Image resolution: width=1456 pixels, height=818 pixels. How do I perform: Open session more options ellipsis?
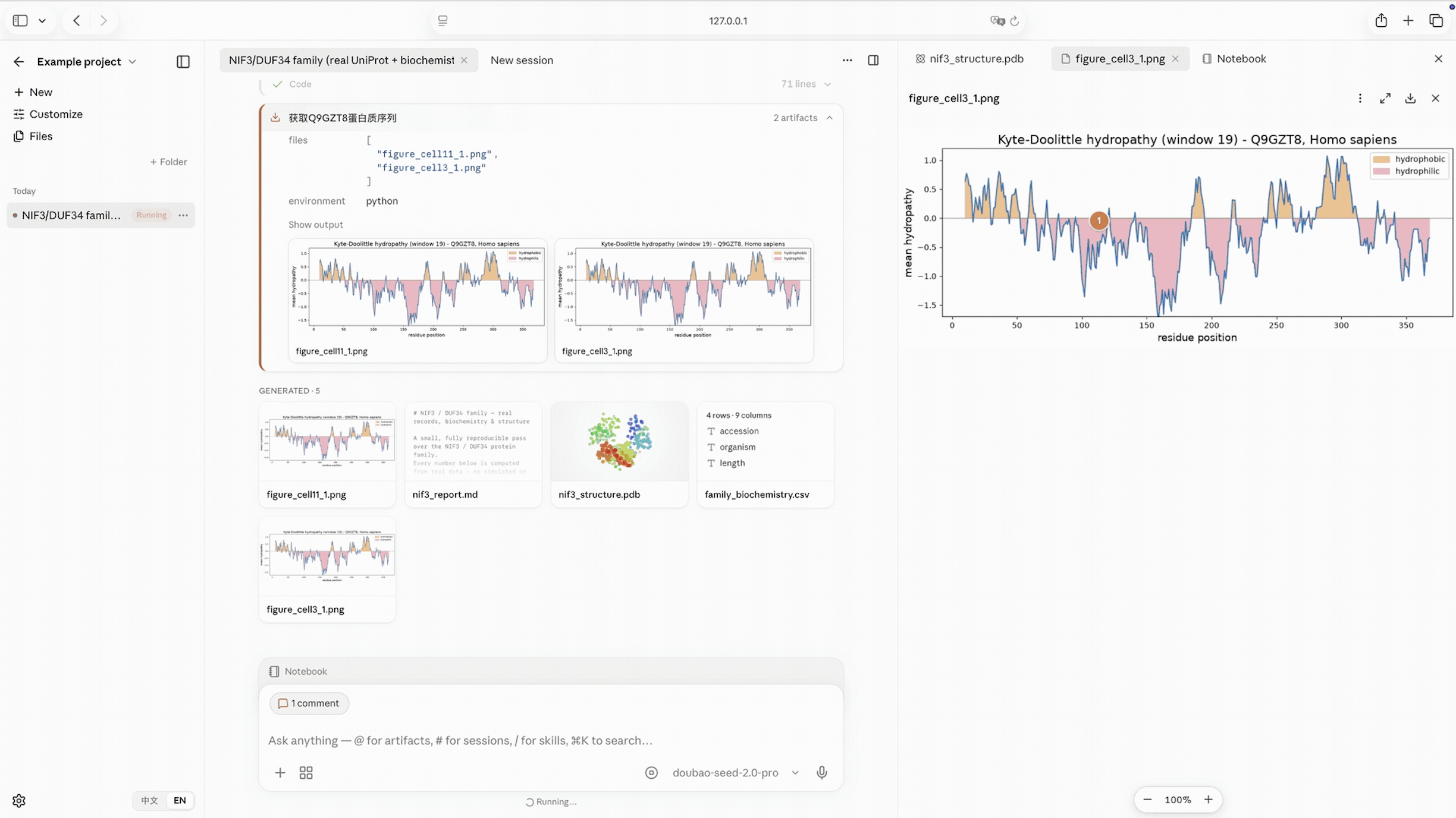tap(847, 60)
